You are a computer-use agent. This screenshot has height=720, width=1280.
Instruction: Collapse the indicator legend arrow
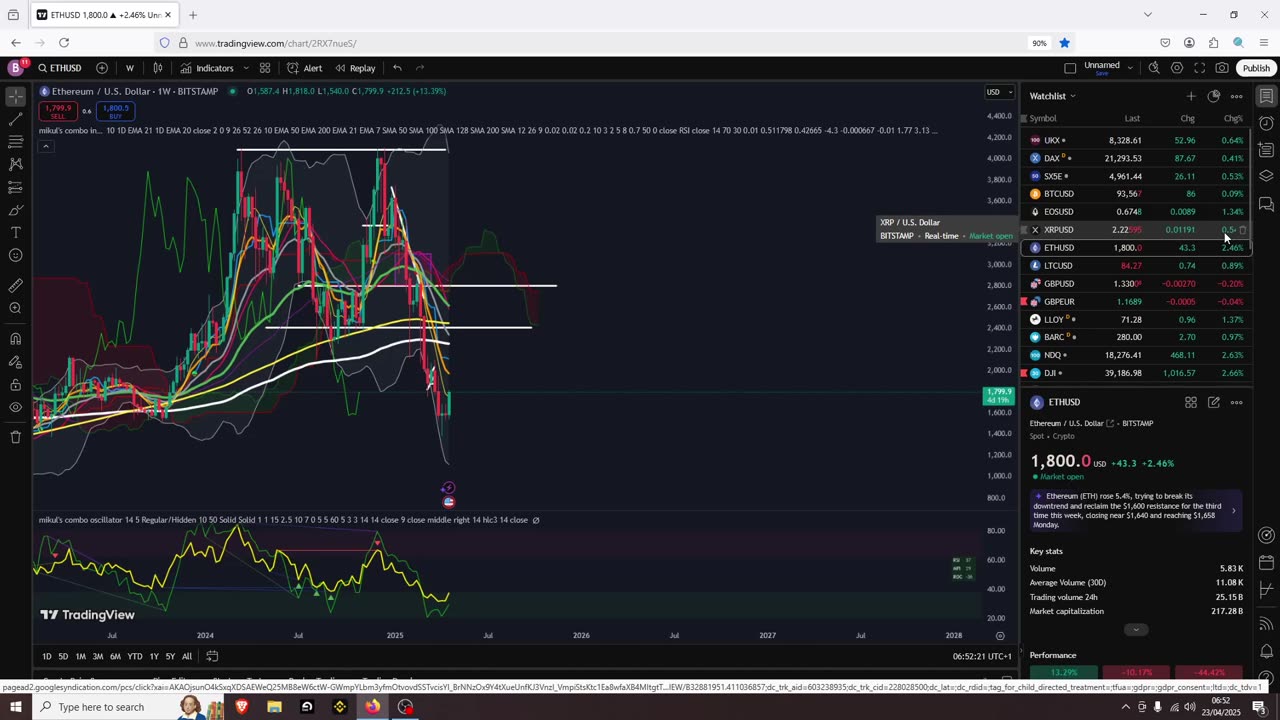45,147
